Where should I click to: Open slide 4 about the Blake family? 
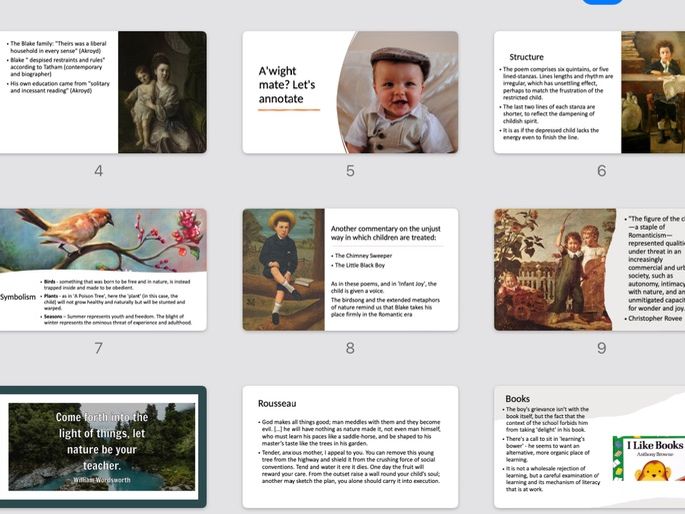click(103, 92)
